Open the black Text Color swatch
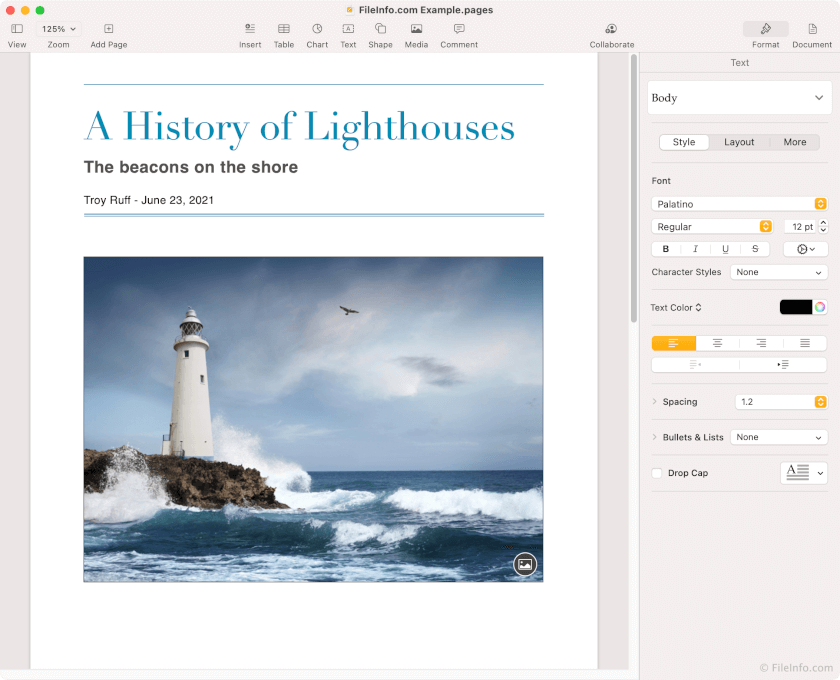Image resolution: width=840 pixels, height=680 pixels. coord(796,307)
